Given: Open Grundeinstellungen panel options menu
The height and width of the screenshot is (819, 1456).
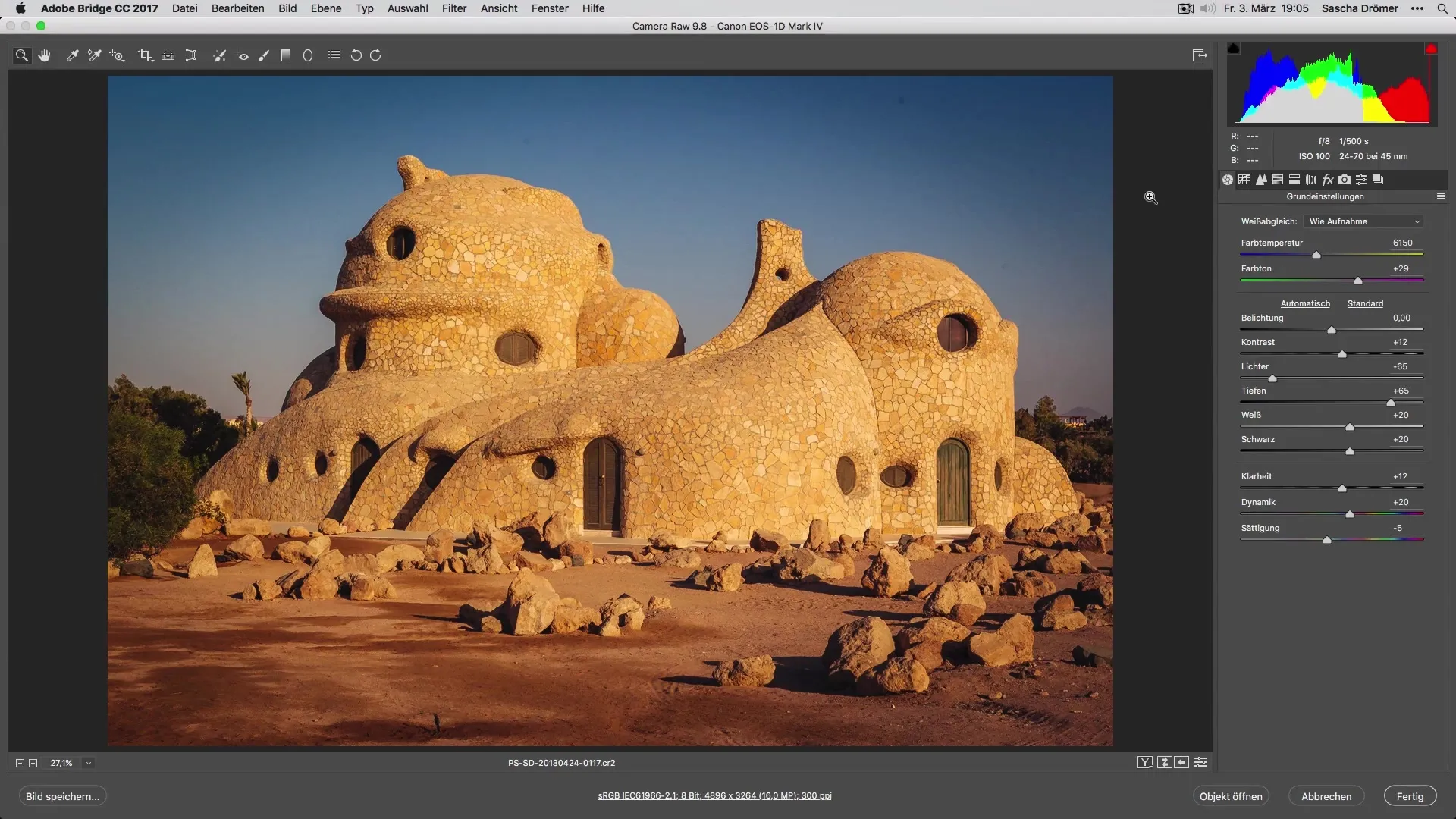Looking at the screenshot, I should [x=1441, y=196].
